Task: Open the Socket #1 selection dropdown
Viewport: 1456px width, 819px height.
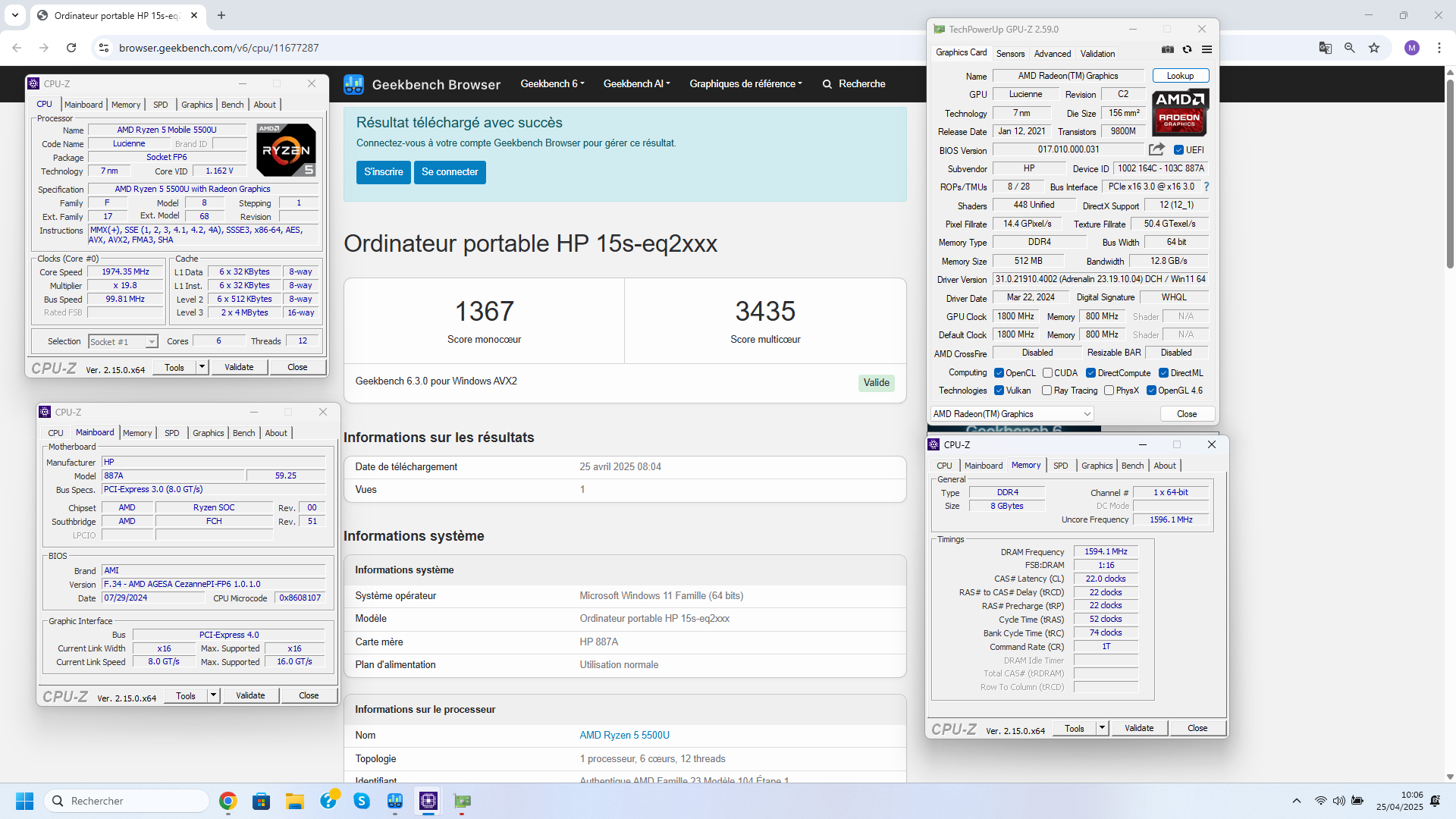Action: (123, 342)
